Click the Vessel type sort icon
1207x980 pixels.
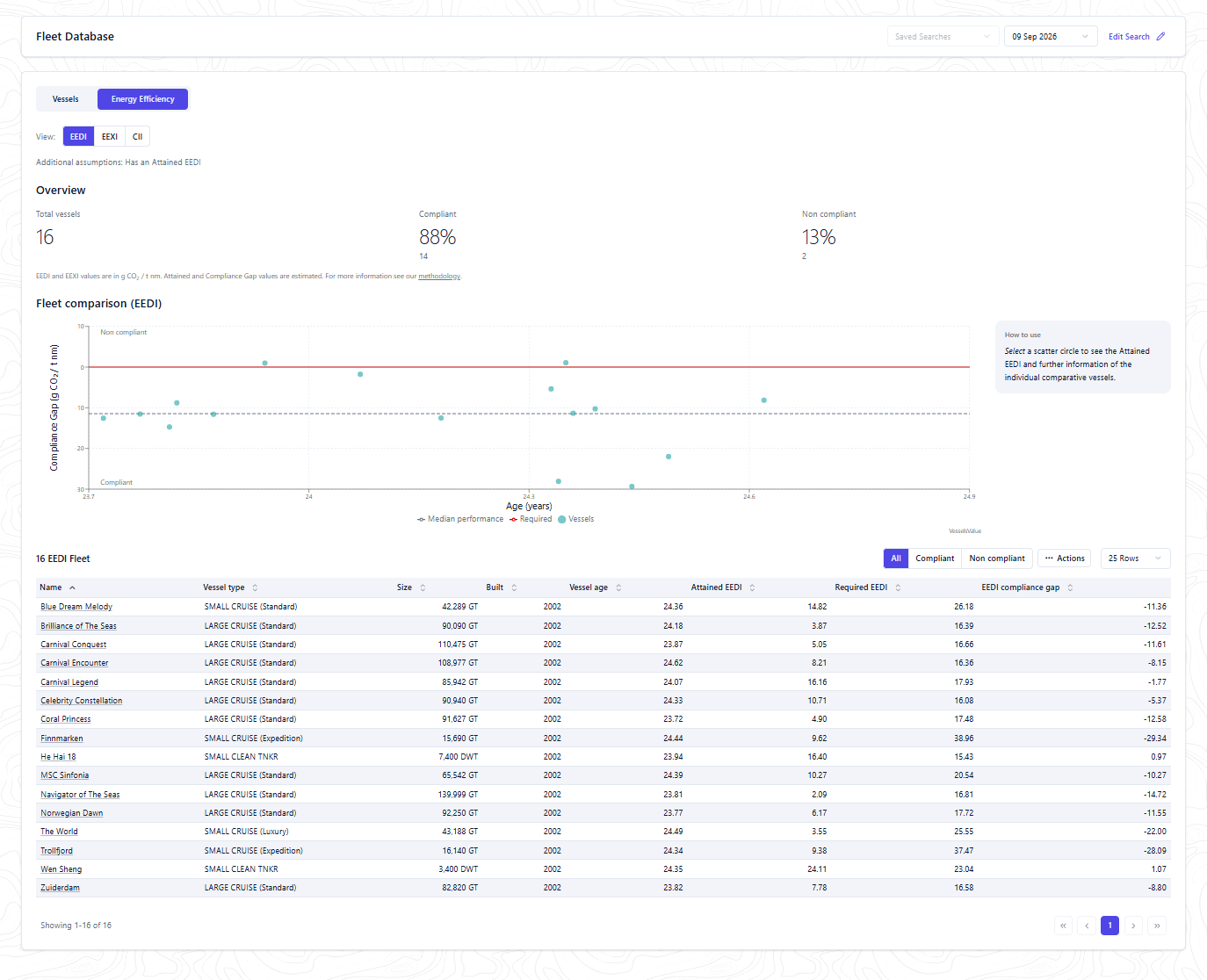(x=255, y=587)
